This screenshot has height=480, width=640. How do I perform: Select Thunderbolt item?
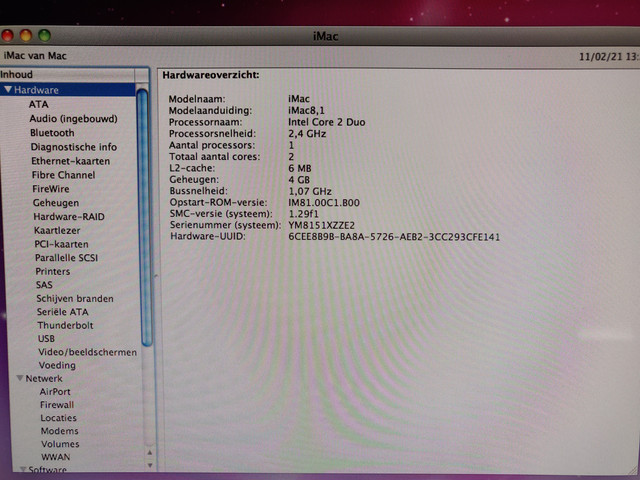point(65,326)
